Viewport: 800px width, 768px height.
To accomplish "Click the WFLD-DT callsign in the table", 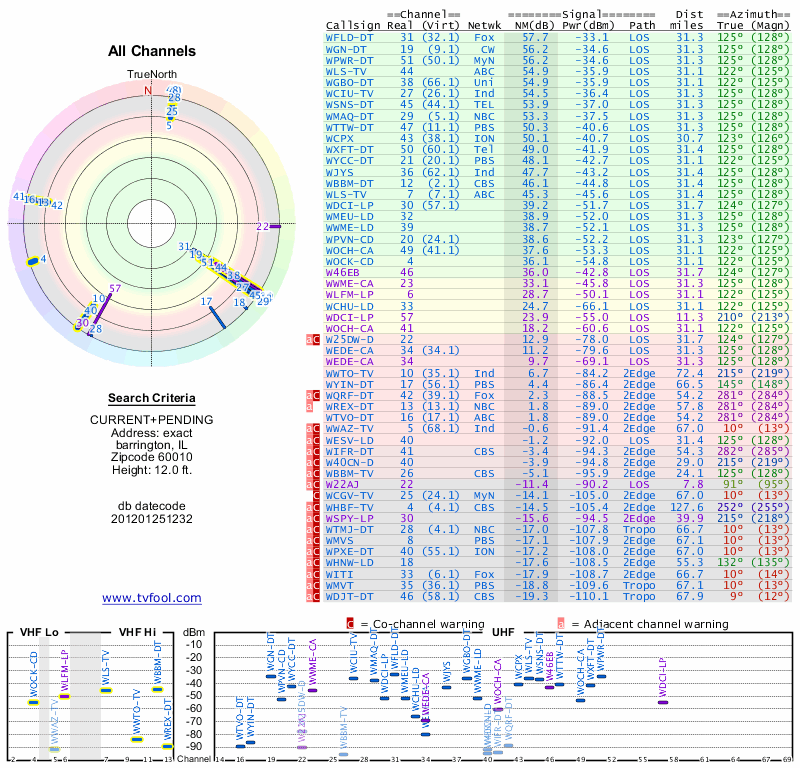I will tap(350, 36).
